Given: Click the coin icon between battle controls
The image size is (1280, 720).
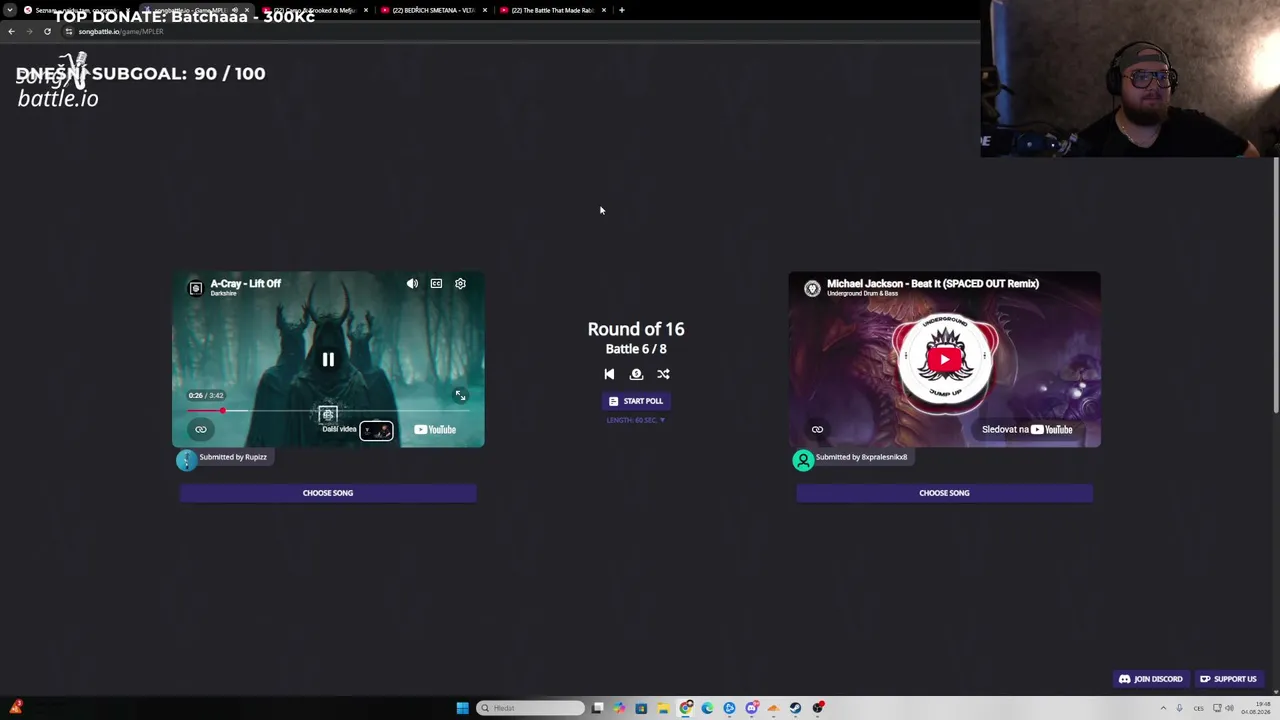Looking at the screenshot, I should [636, 374].
